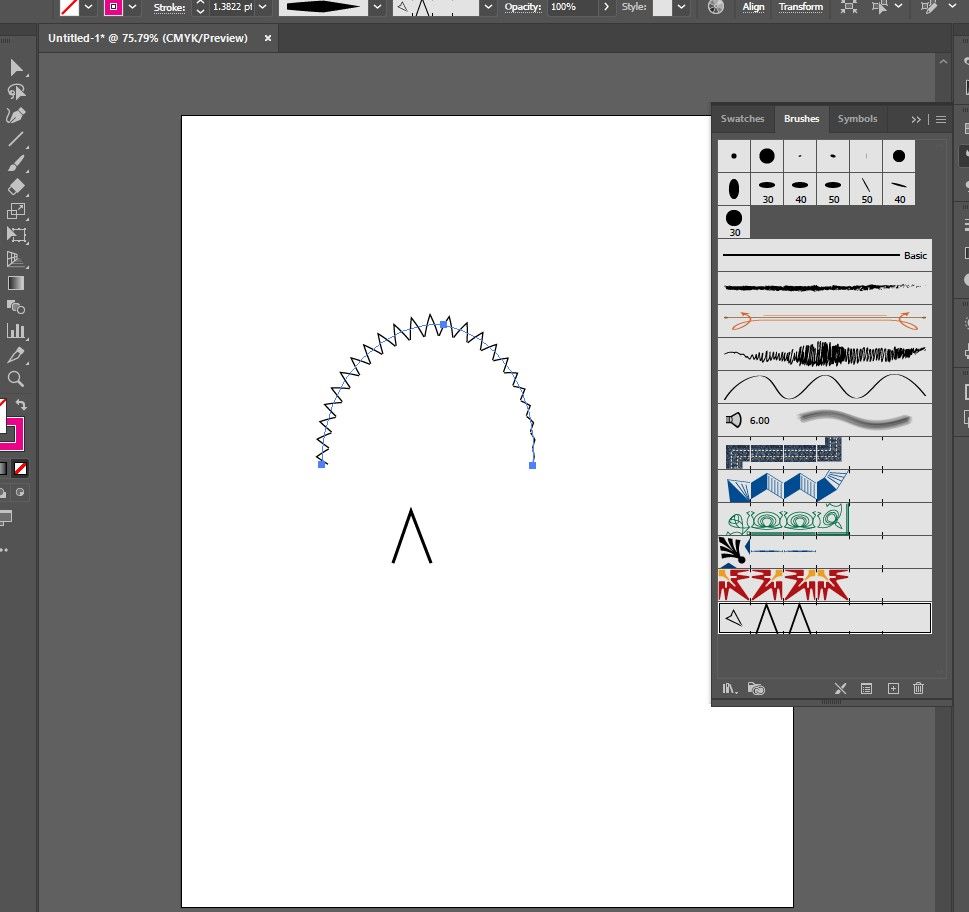
Task: Open the Opacity value dropdown
Action: 605,7
